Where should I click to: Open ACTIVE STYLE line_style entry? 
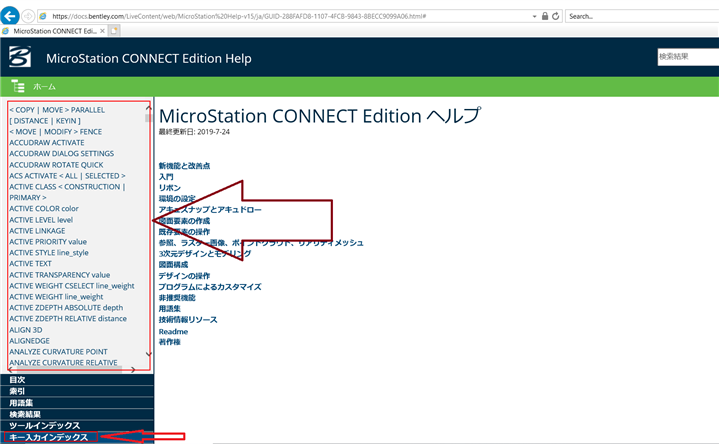[49, 253]
